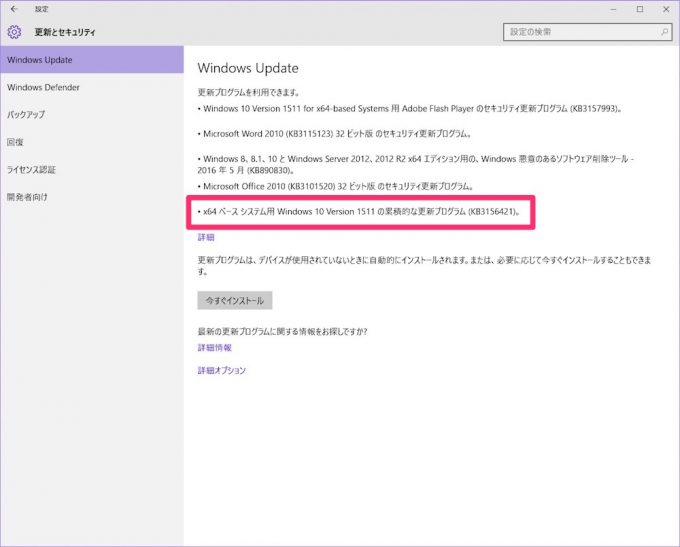Click the Windows Update page heading
Screen dimensions: 680x547
tap(248, 68)
